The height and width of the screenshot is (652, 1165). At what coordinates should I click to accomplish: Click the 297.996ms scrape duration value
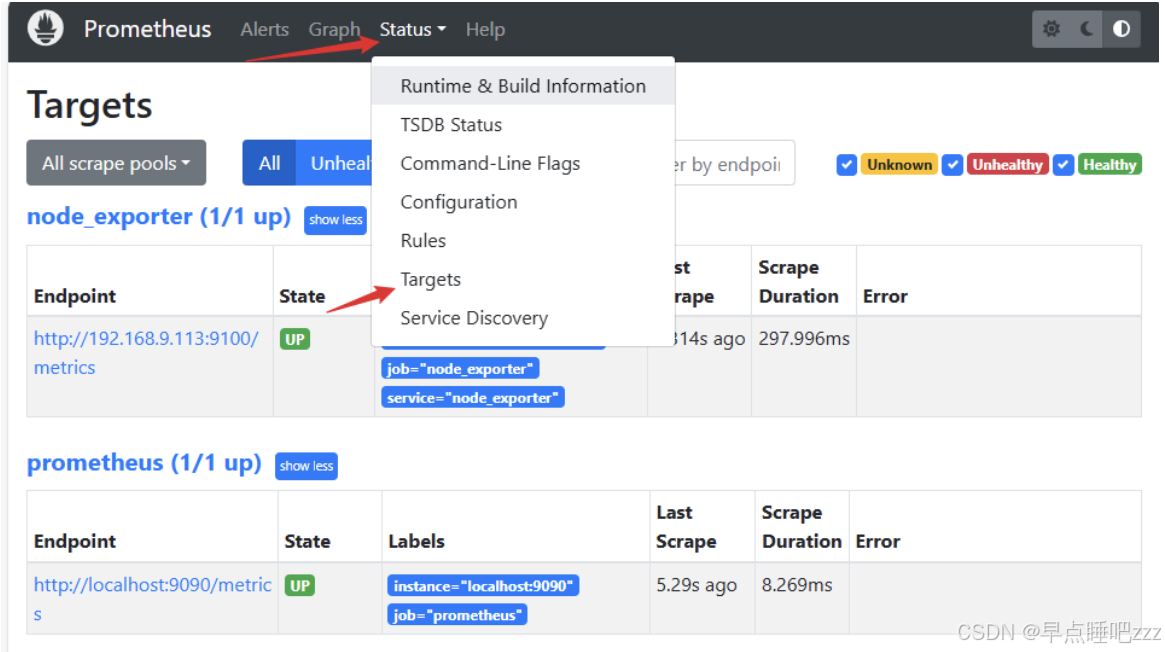pos(804,339)
